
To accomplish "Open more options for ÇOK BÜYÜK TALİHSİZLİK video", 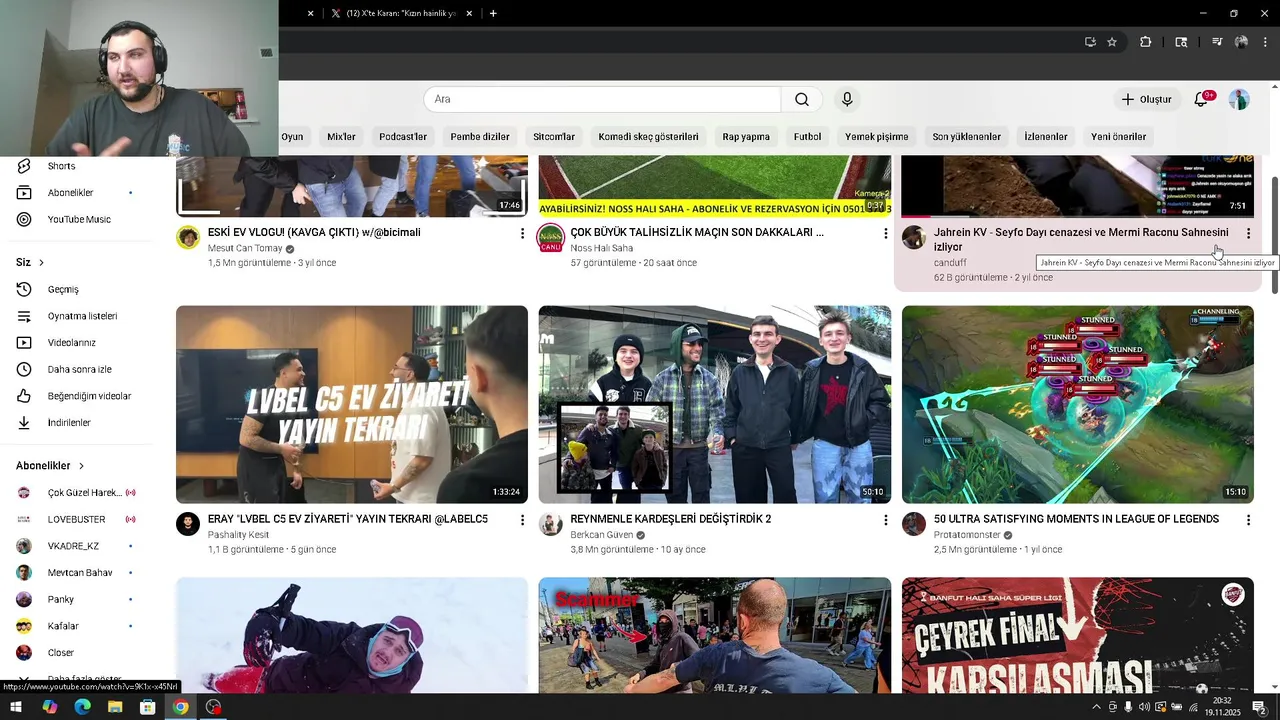I will pos(885,233).
